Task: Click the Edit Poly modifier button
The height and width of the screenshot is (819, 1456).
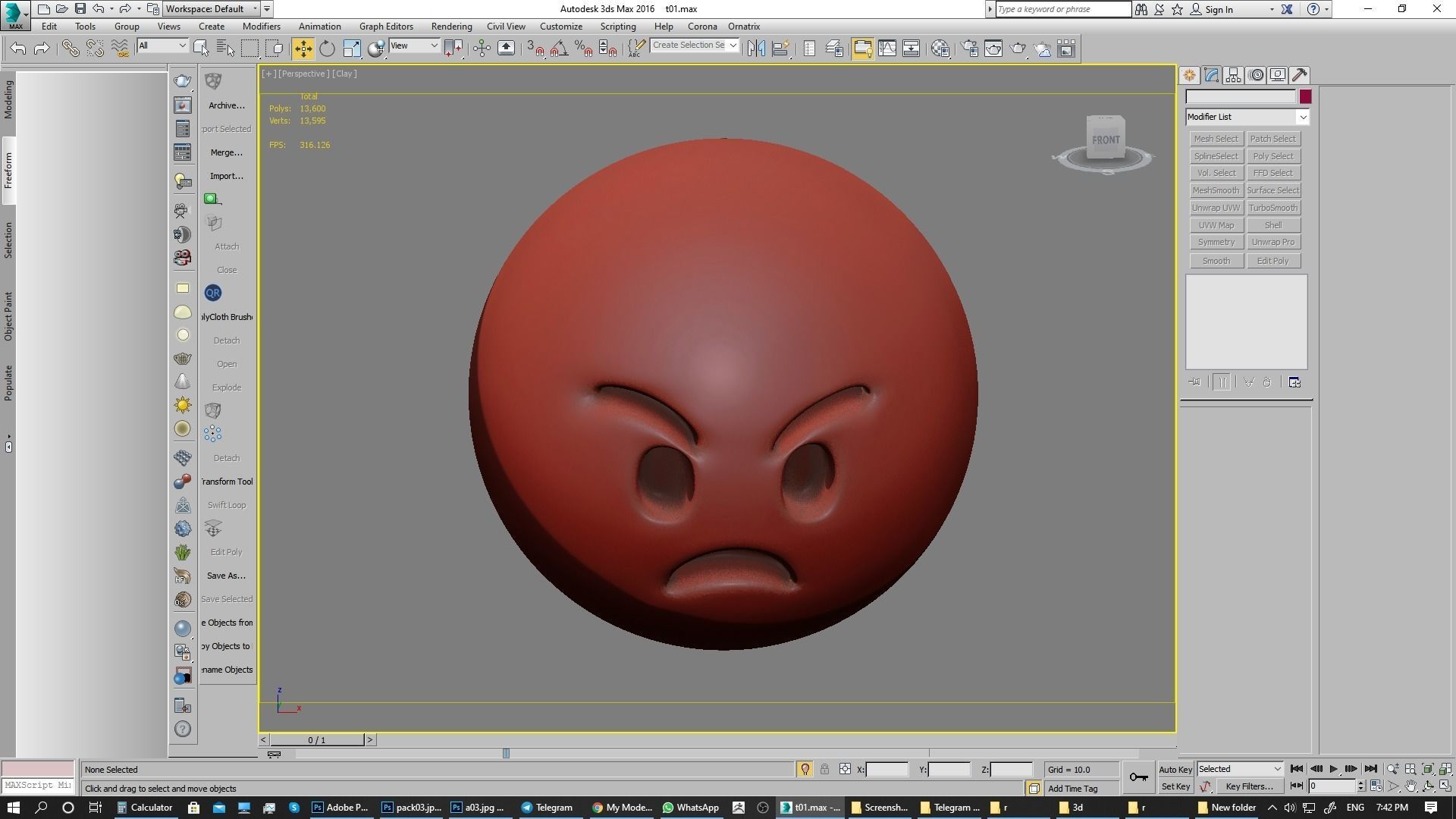Action: tap(1273, 261)
